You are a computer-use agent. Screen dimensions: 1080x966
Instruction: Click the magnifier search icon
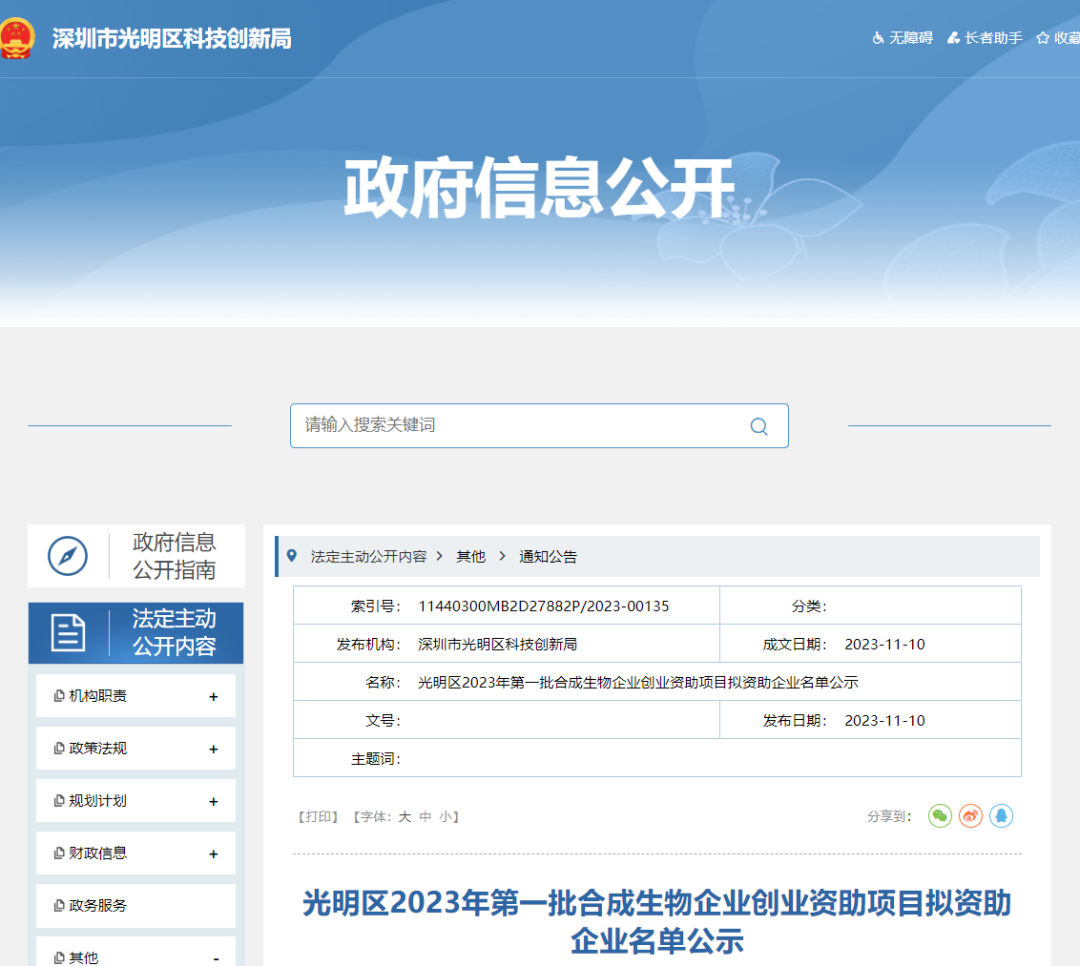click(759, 426)
